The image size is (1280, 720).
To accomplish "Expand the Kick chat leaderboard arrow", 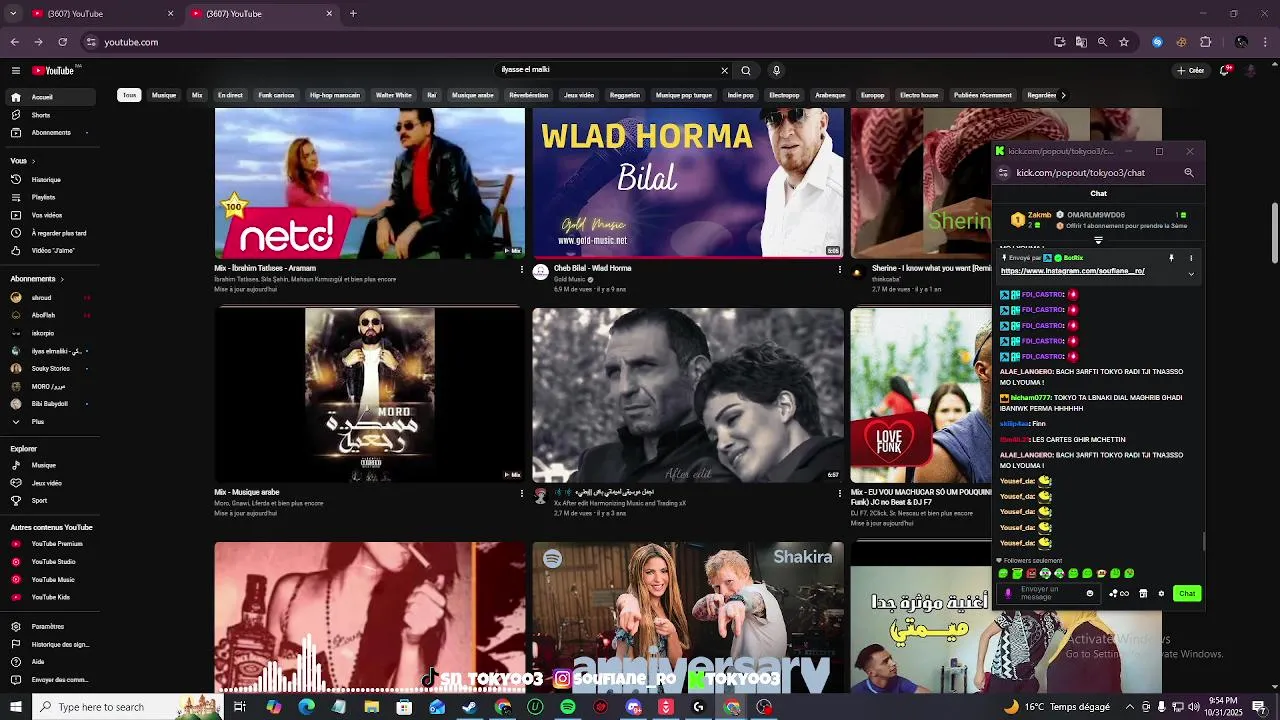I will (1098, 241).
